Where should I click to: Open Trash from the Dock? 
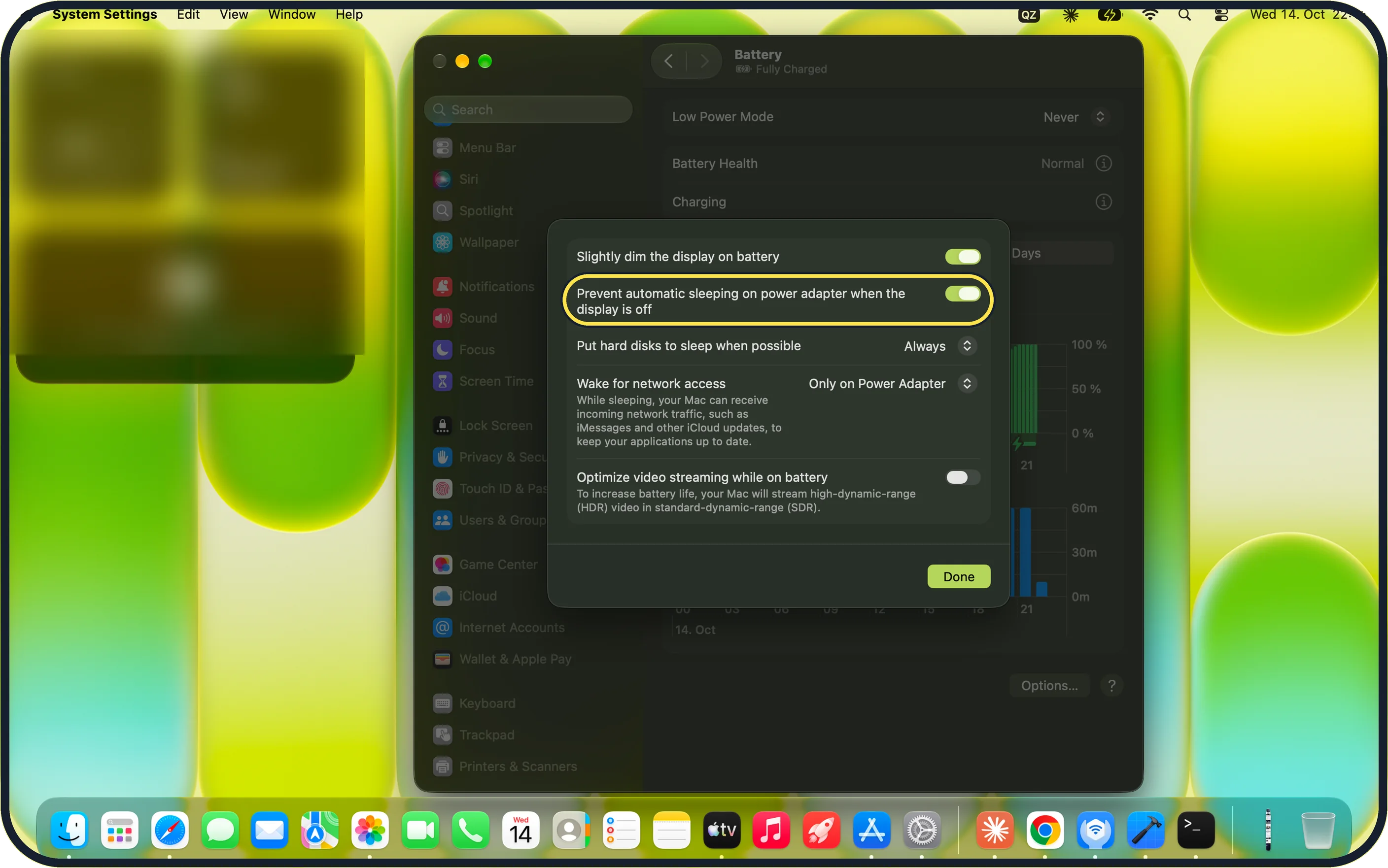(1318, 830)
